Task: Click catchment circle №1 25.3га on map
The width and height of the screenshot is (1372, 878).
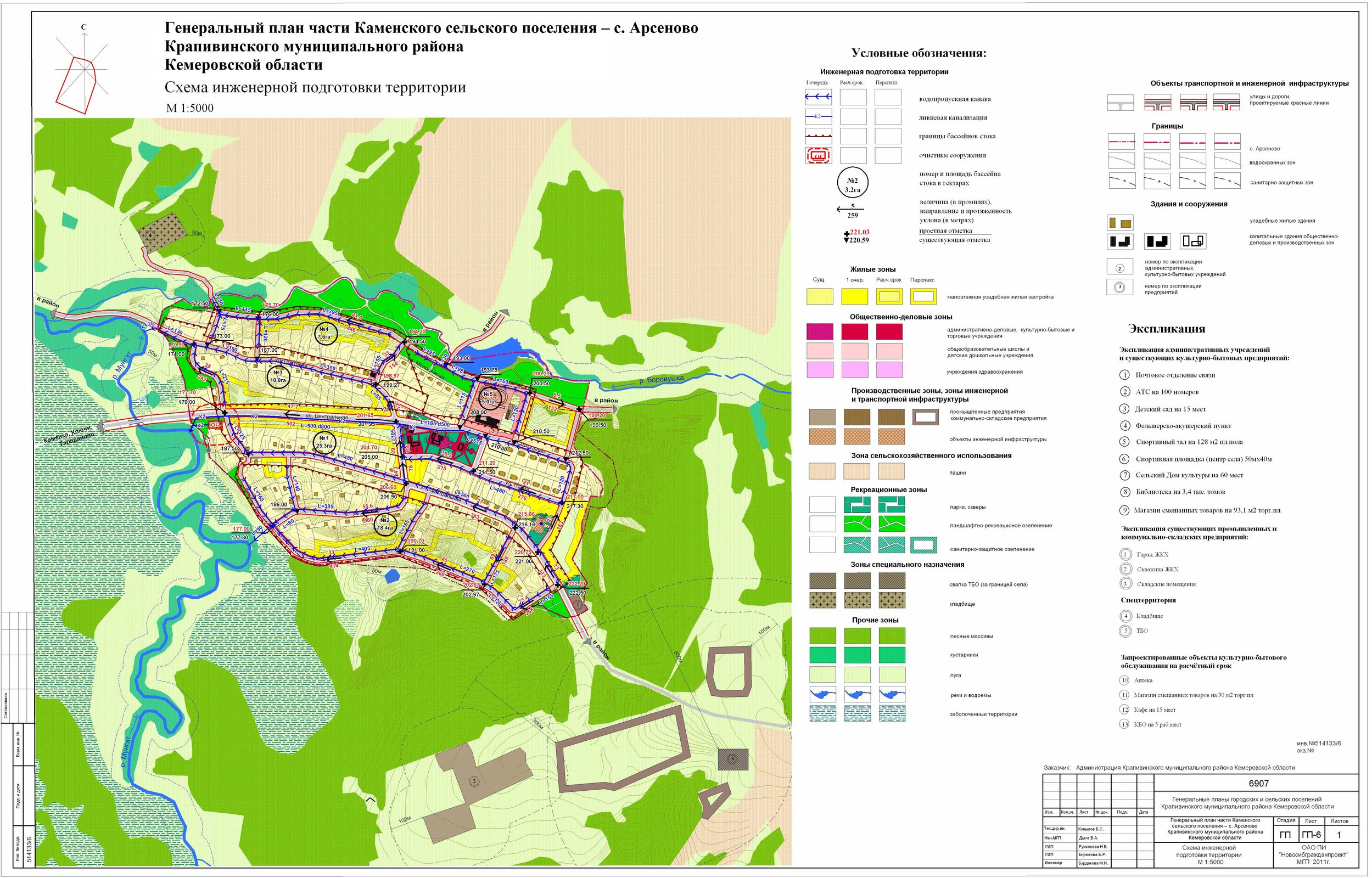Action: 324,442
